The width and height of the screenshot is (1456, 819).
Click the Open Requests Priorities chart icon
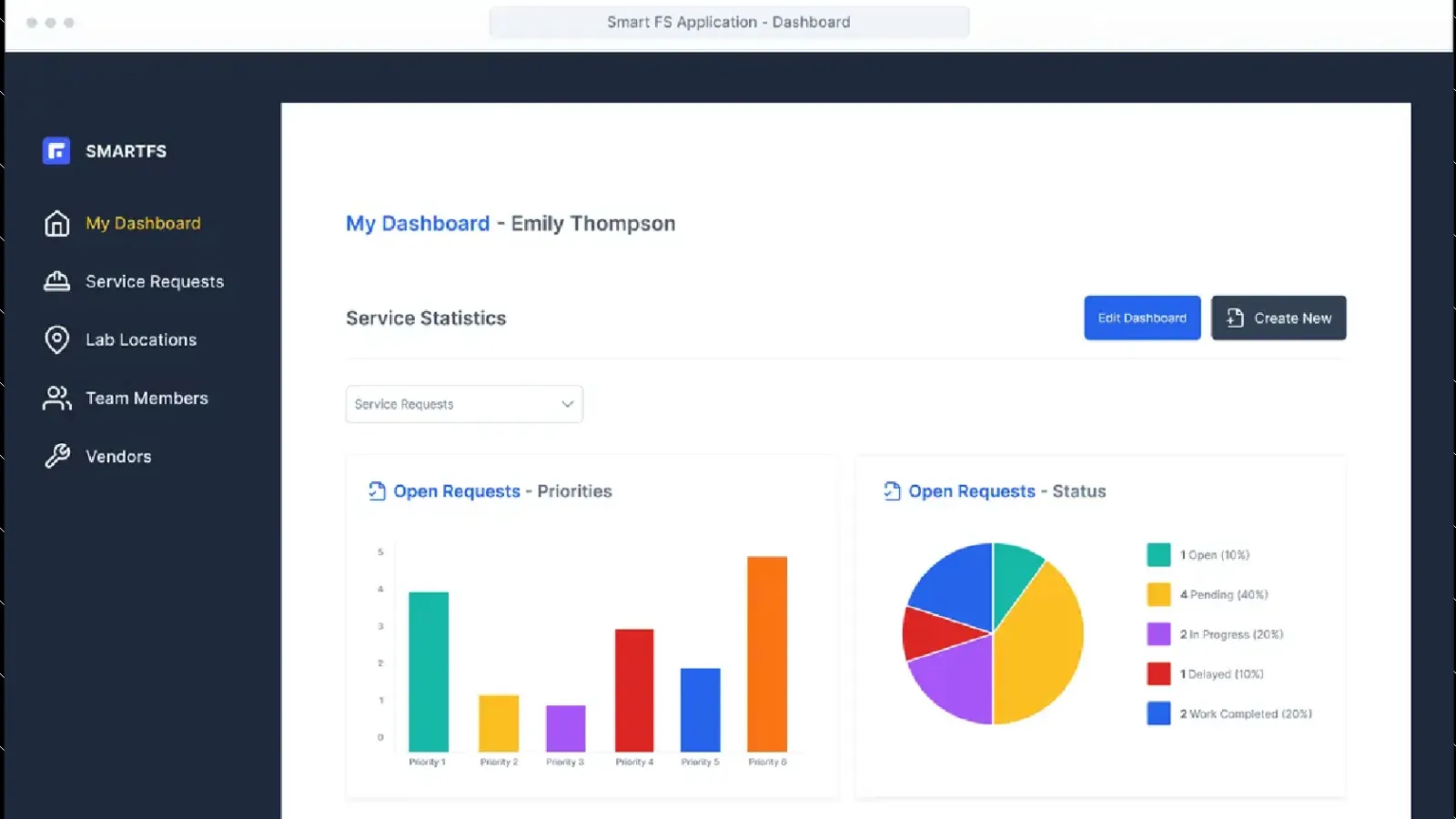[x=375, y=490]
